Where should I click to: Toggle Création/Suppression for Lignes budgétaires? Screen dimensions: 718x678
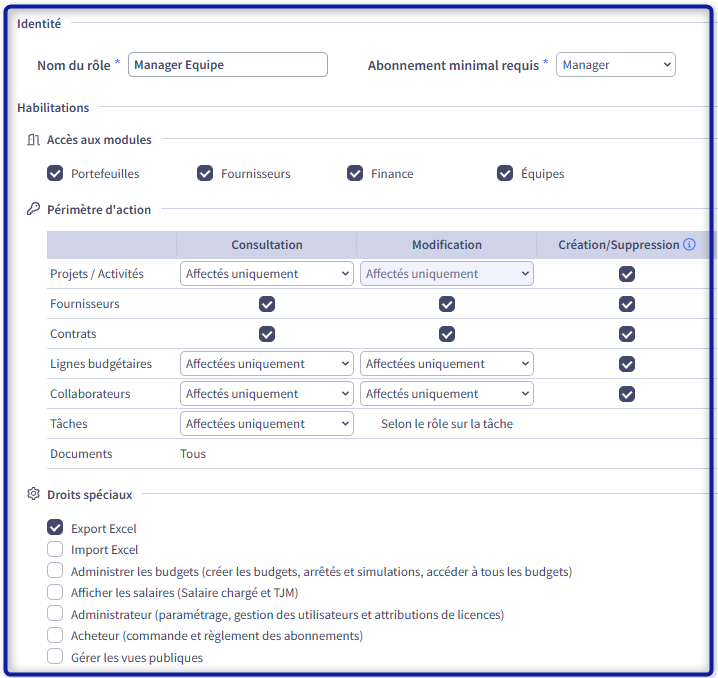[x=627, y=364]
